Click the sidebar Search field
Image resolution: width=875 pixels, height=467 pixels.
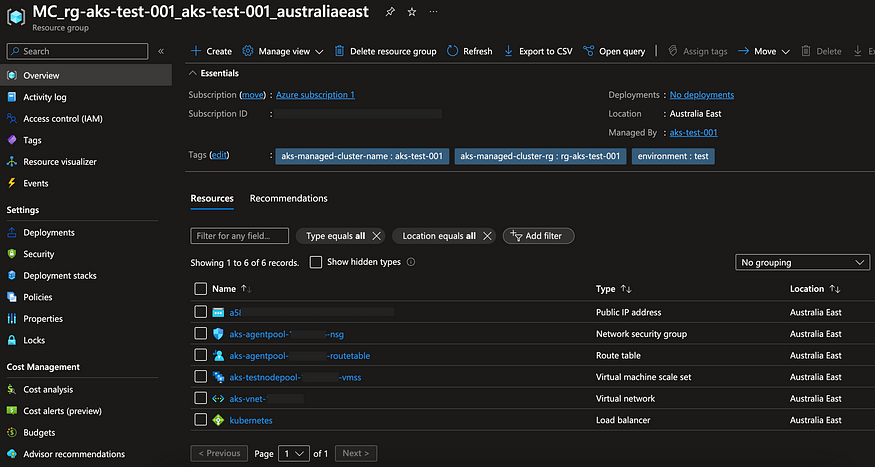[x=77, y=51]
